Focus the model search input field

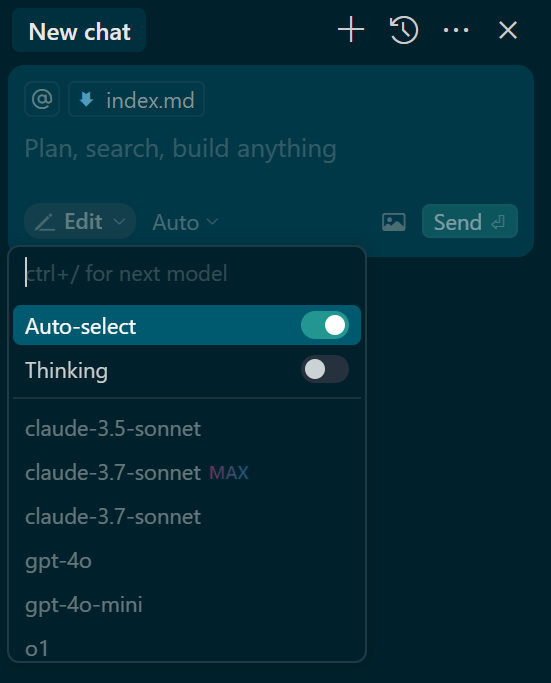pyautogui.click(x=187, y=274)
